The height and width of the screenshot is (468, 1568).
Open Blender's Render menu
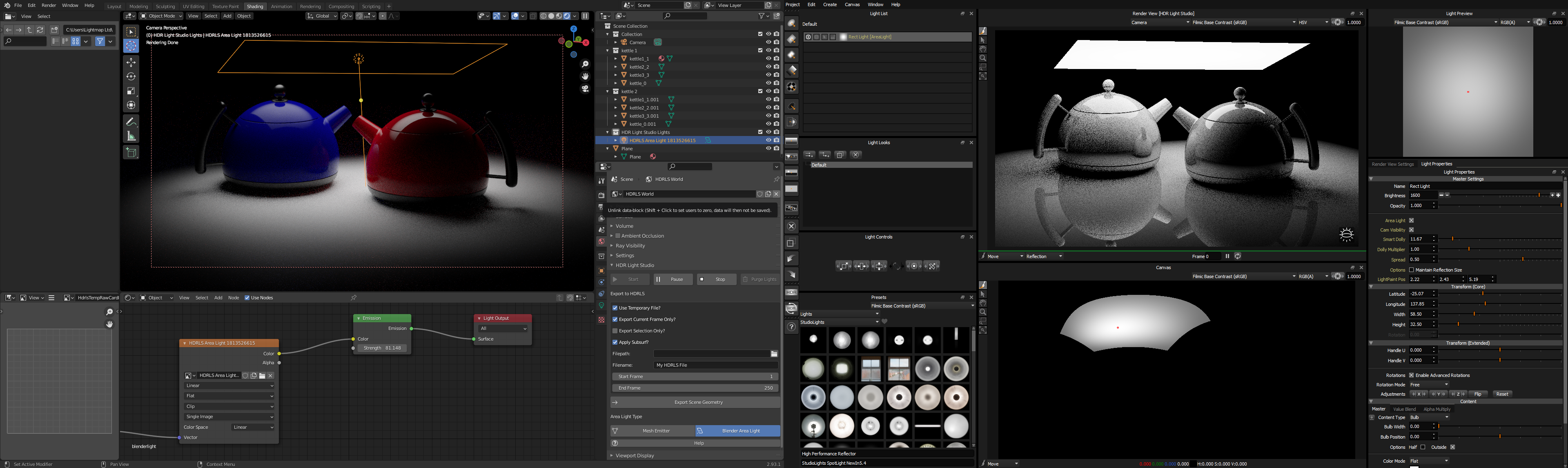pyautogui.click(x=49, y=5)
